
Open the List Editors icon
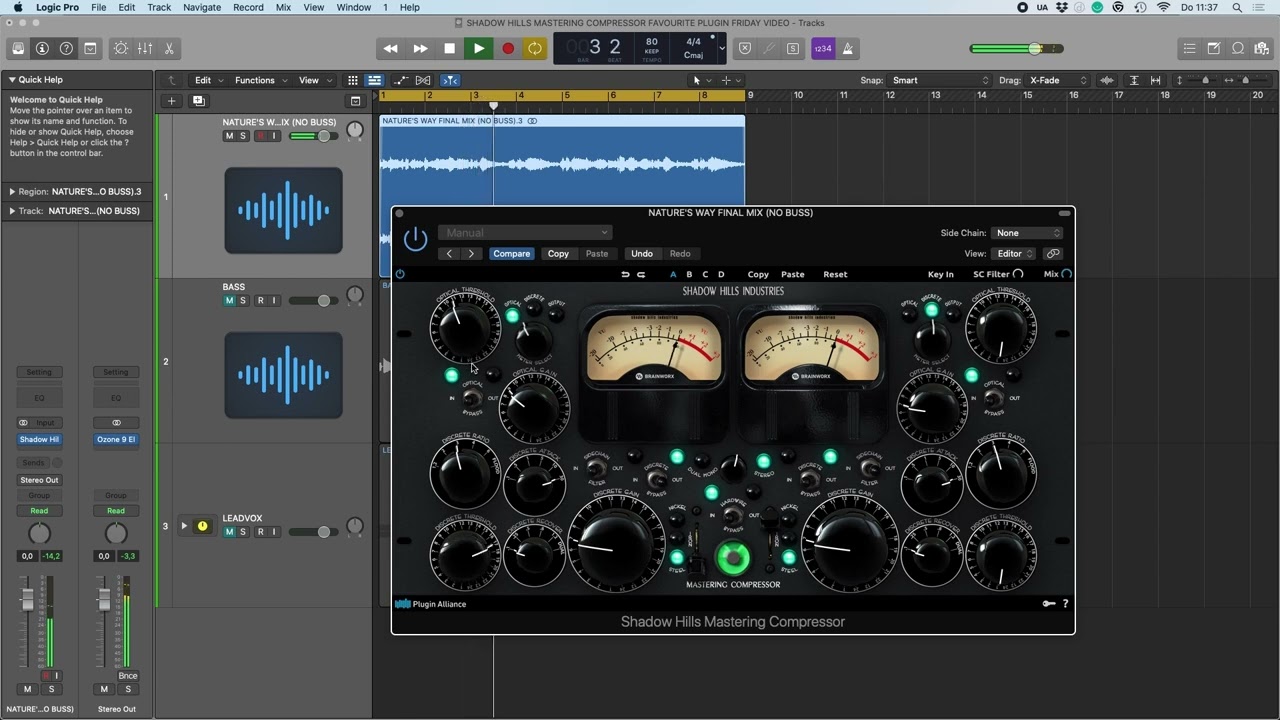click(x=1189, y=48)
